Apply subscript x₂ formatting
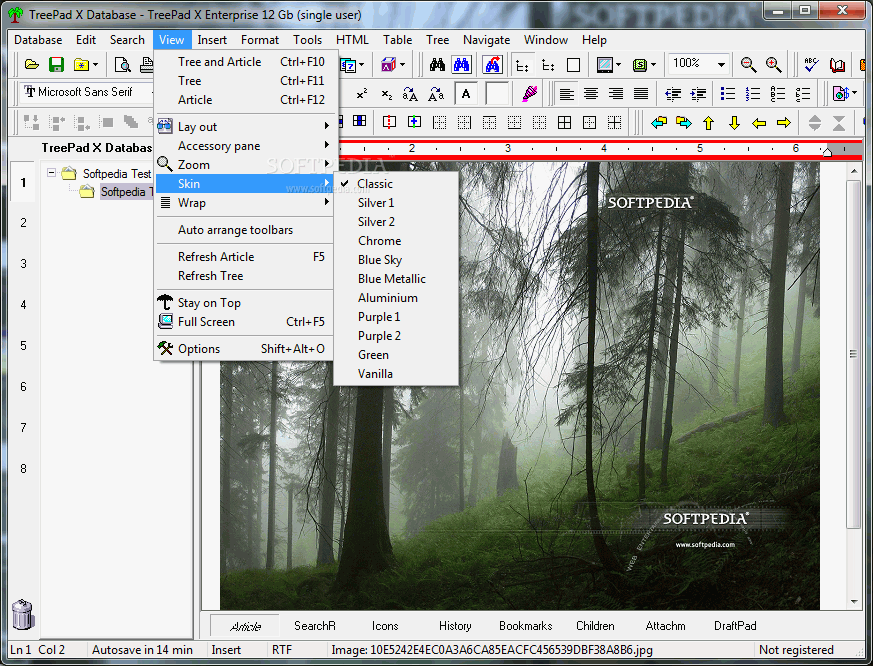 pyautogui.click(x=386, y=94)
